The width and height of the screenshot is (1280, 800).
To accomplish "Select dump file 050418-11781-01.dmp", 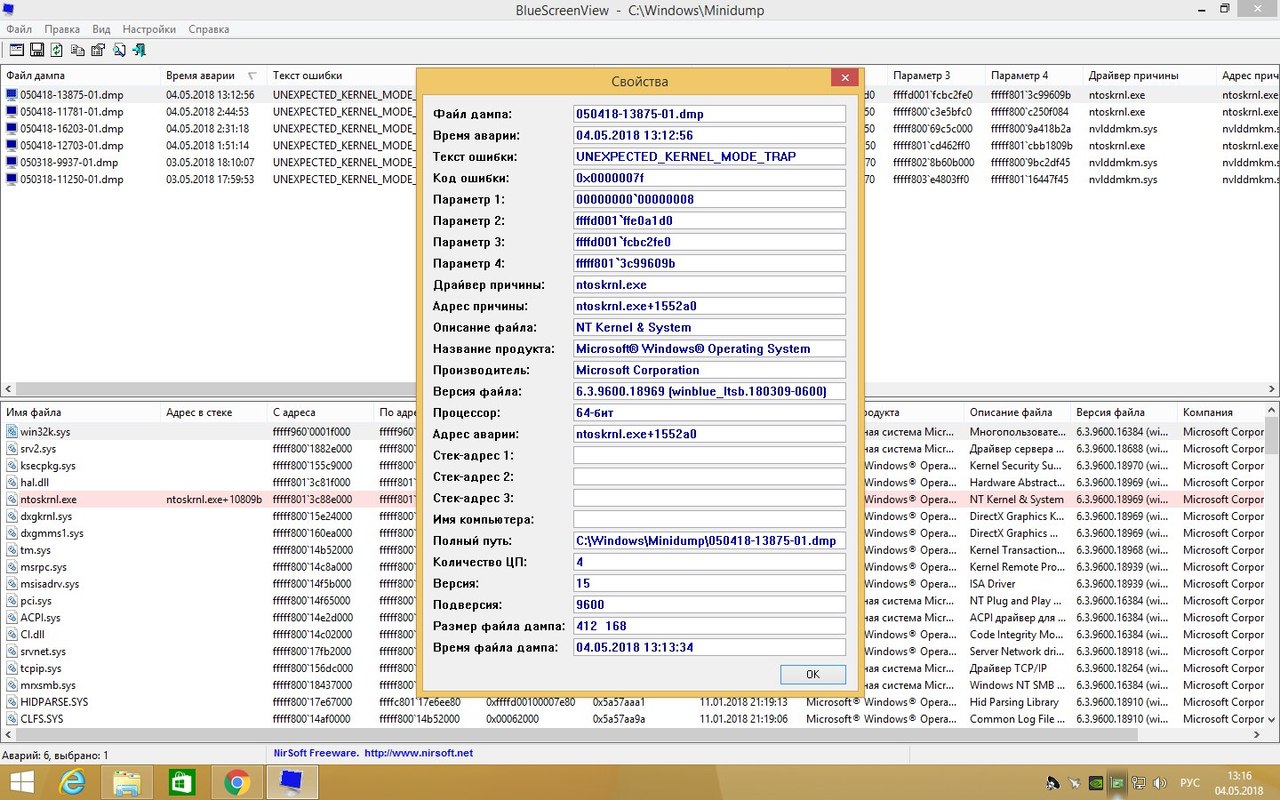I will [x=71, y=112].
